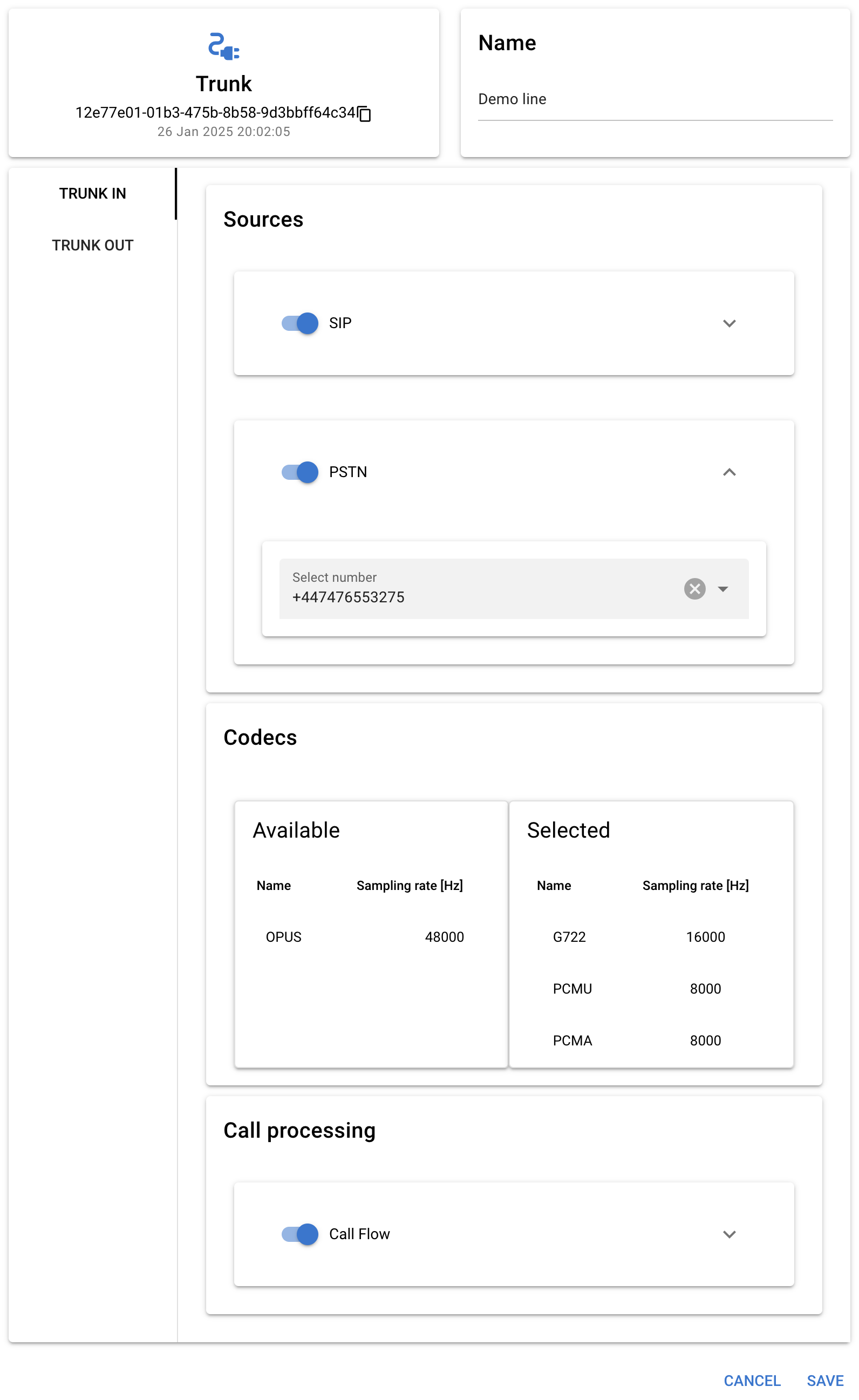Open the TRUNK OUT tab
Viewport: 859px width, 1400px height.
[x=93, y=246]
